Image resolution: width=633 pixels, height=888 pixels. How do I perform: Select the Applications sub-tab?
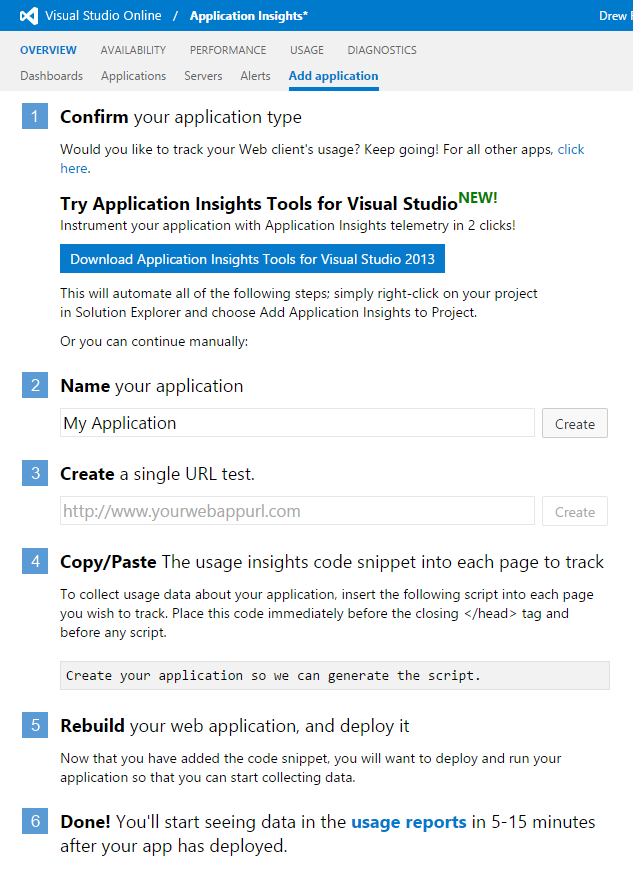tap(133, 76)
